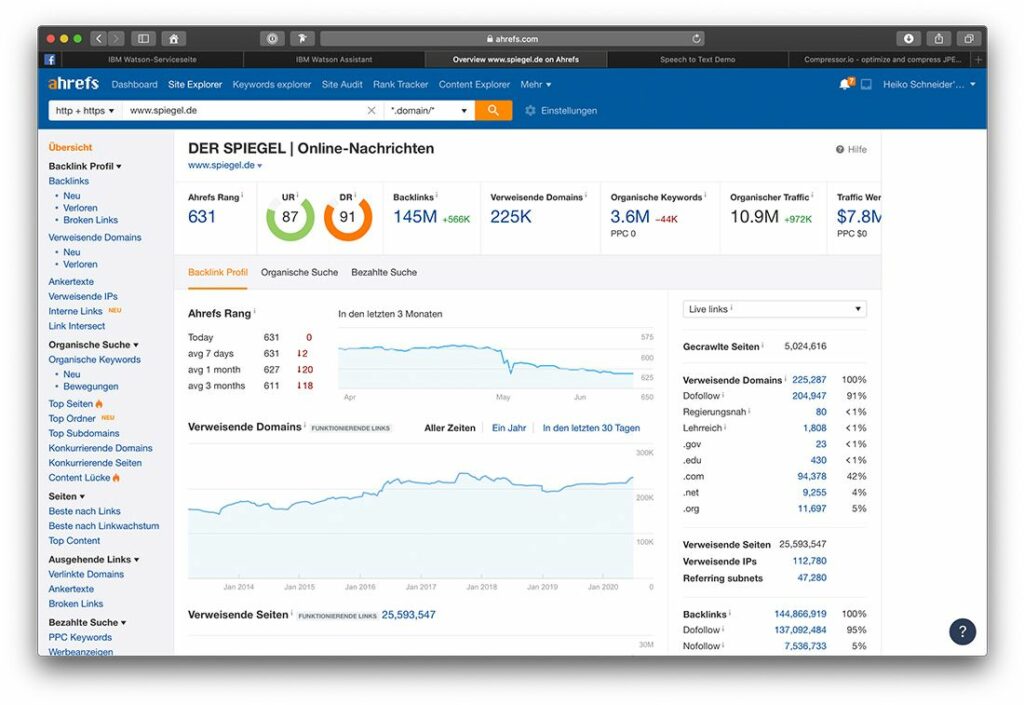Open the notifications bell
Image resolution: width=1024 pixels, height=705 pixels.
coord(843,84)
